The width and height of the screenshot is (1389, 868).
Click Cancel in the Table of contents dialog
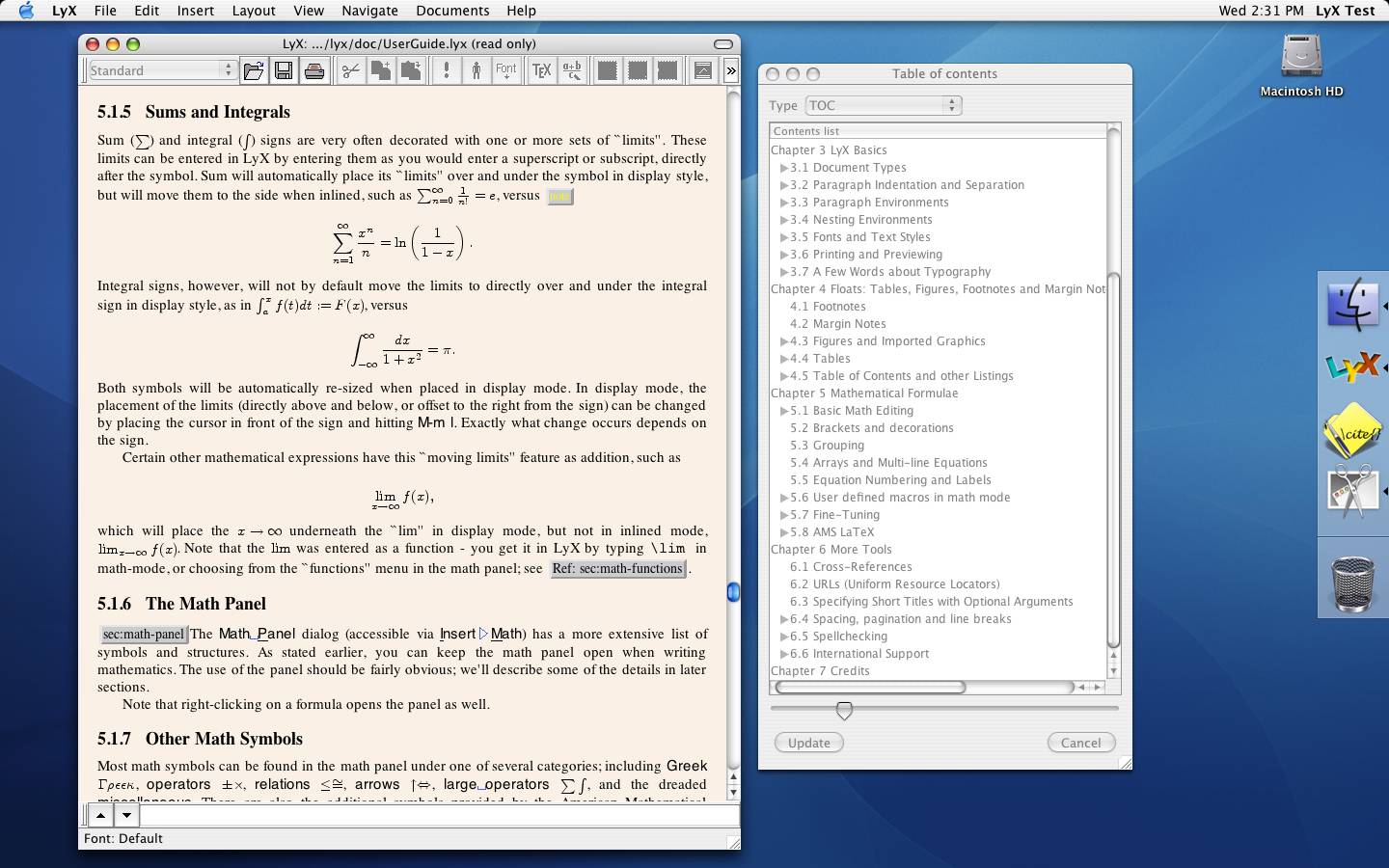coord(1081,743)
